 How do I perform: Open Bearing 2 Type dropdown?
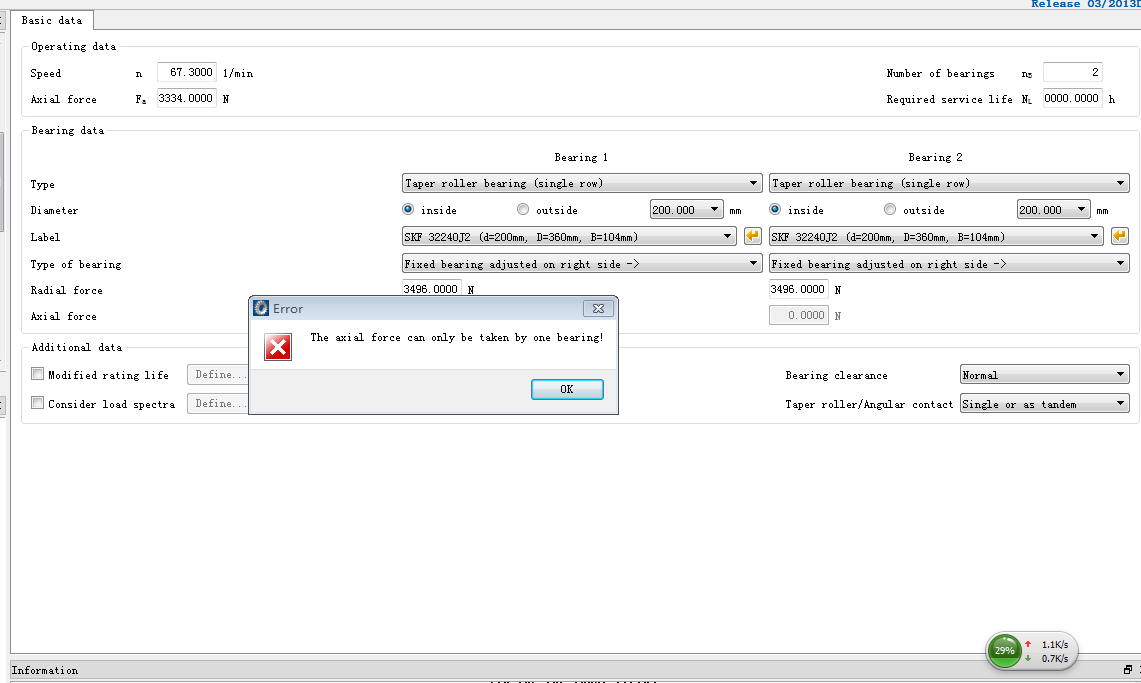coord(949,183)
